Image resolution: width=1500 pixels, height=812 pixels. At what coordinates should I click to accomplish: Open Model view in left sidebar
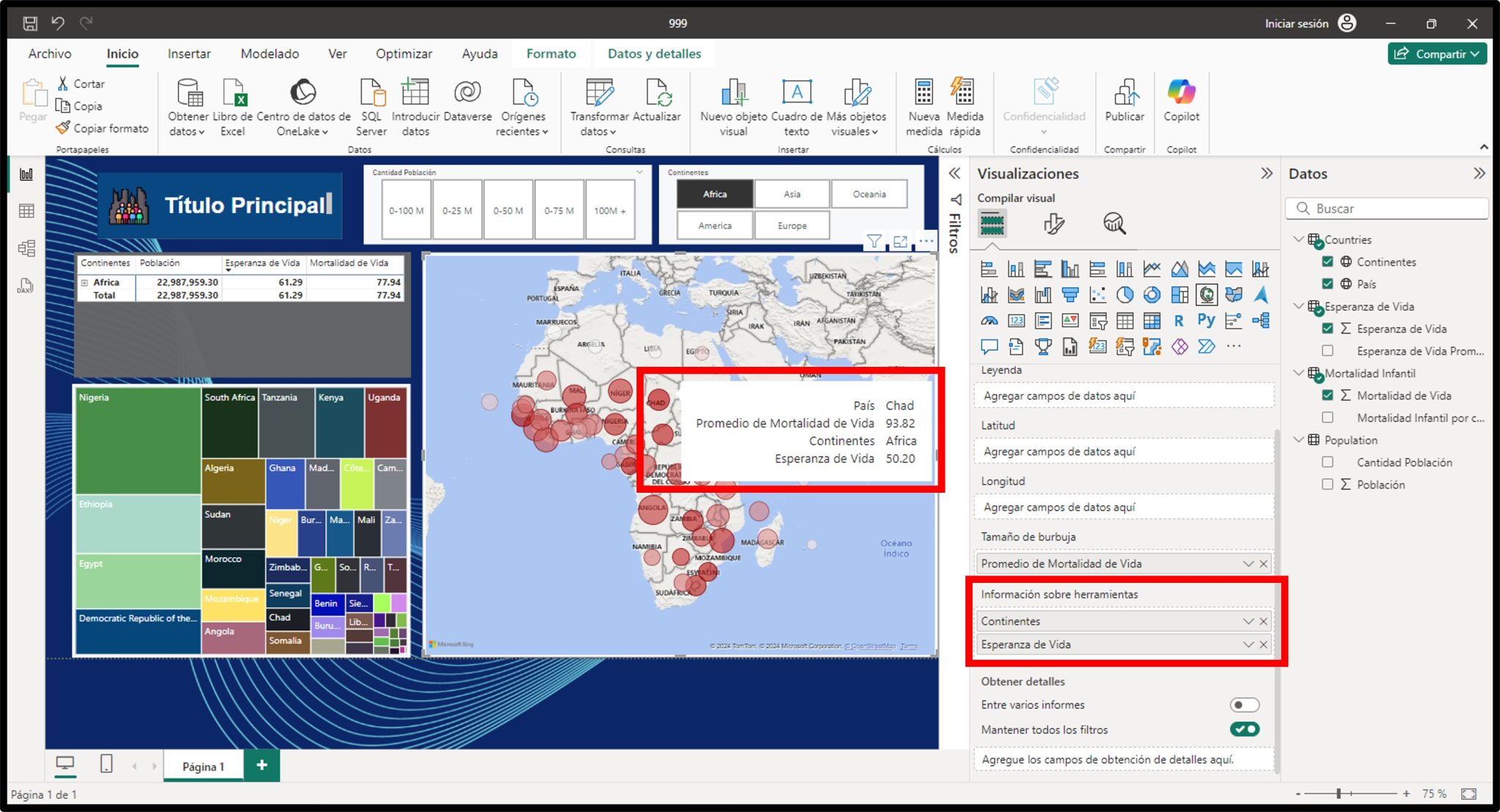[x=26, y=248]
